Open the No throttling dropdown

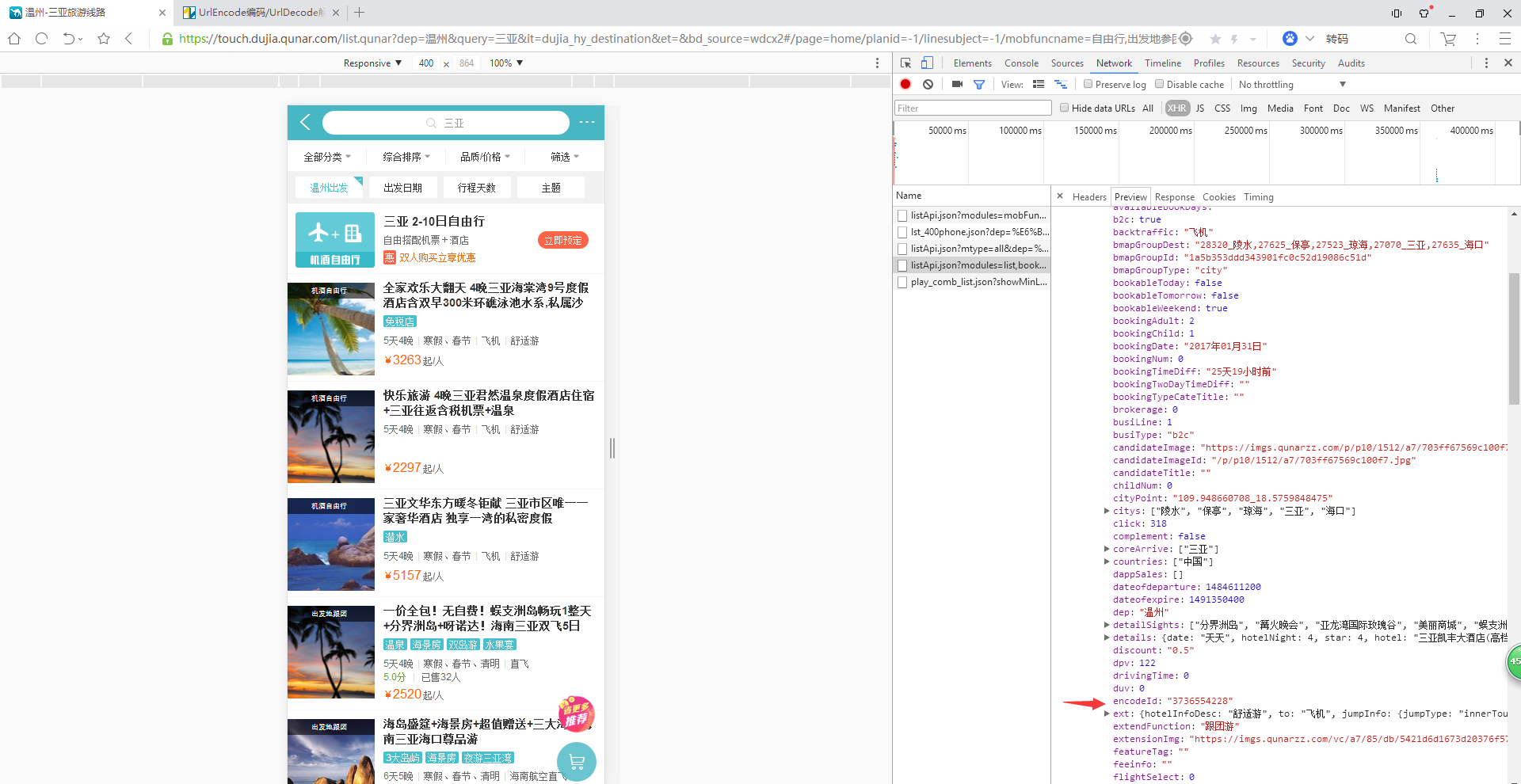click(x=1291, y=85)
